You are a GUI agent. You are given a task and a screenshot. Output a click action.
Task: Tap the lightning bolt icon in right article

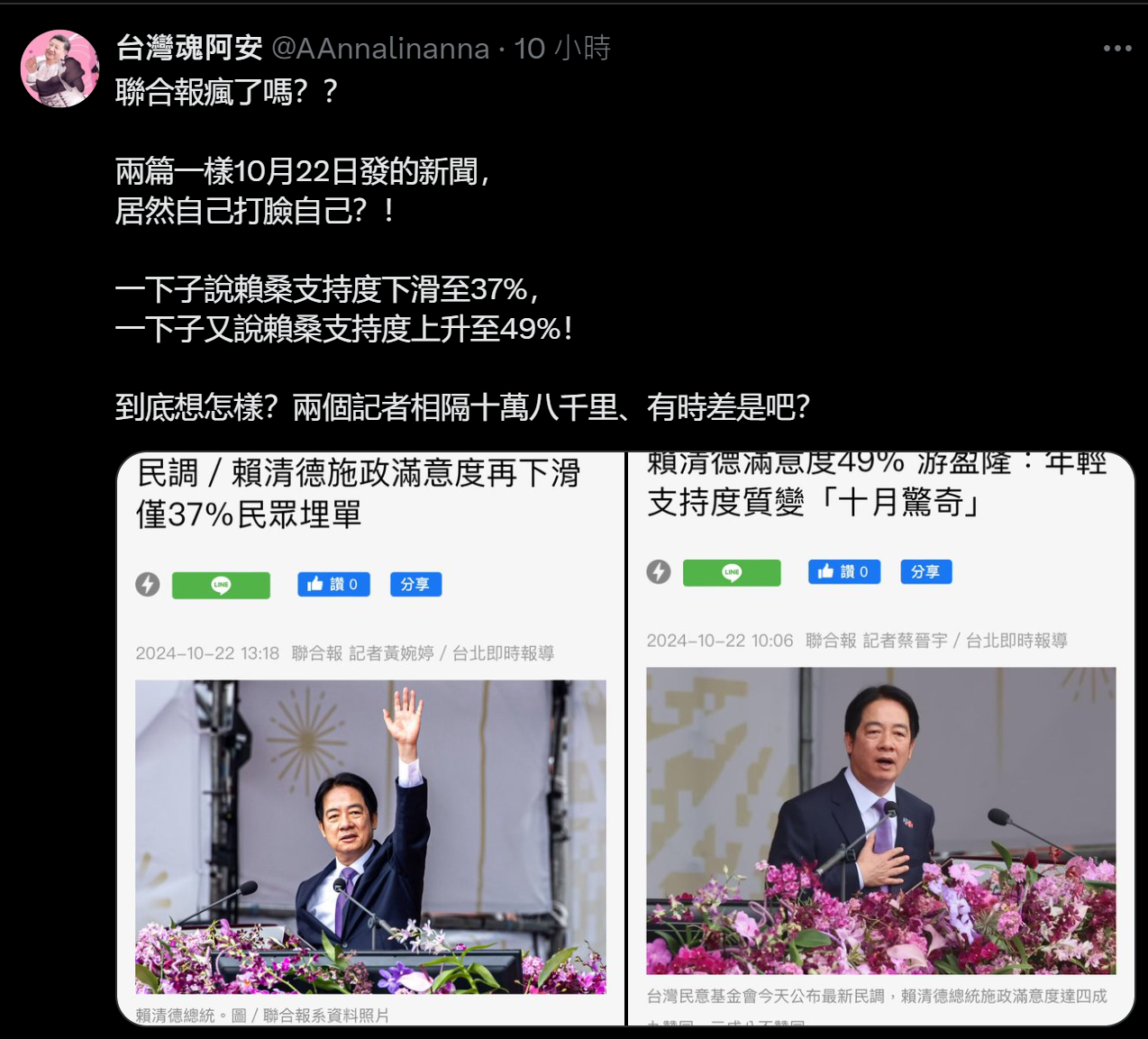659,571
